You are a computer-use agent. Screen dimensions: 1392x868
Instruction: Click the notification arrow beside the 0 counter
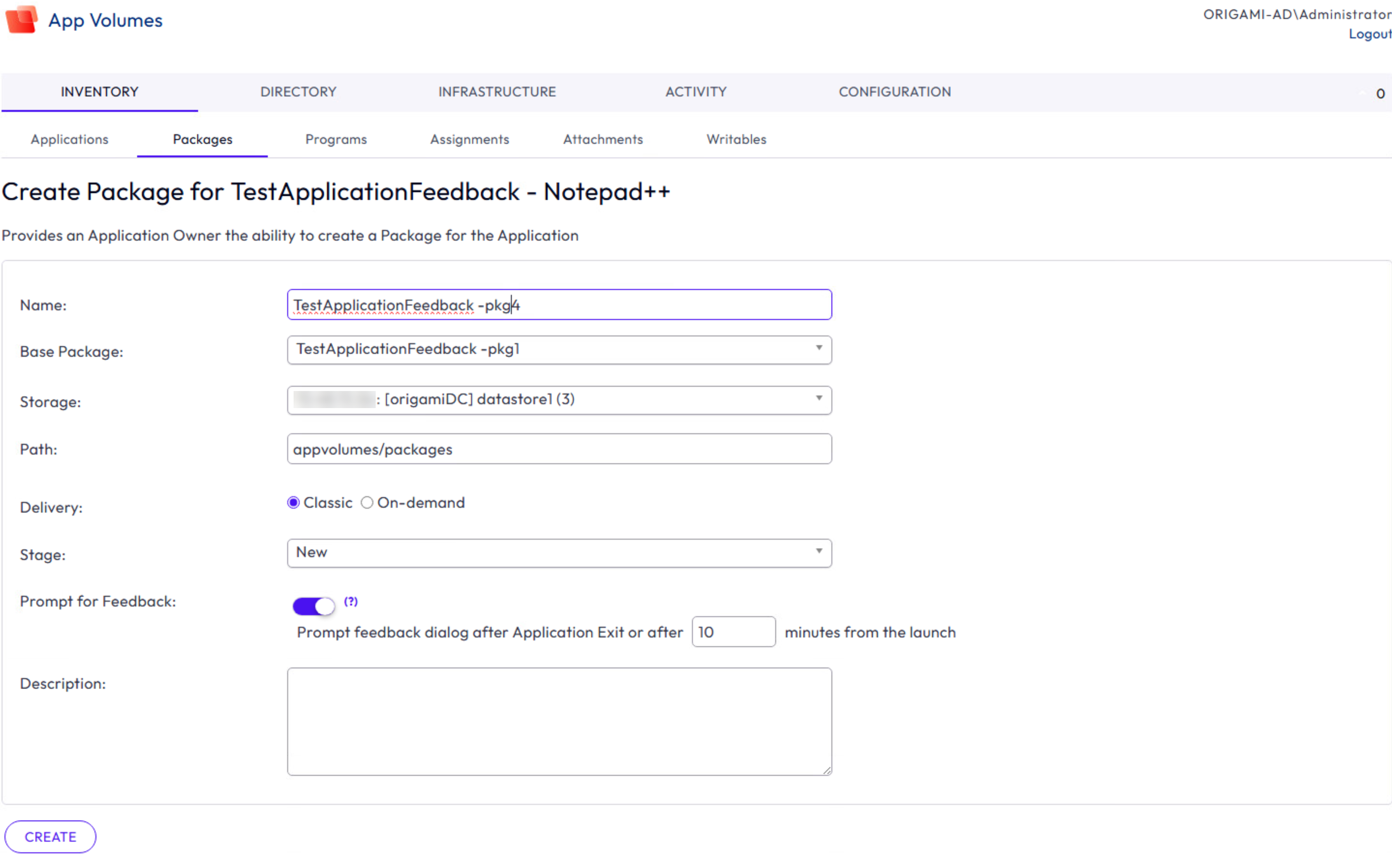[1362, 93]
